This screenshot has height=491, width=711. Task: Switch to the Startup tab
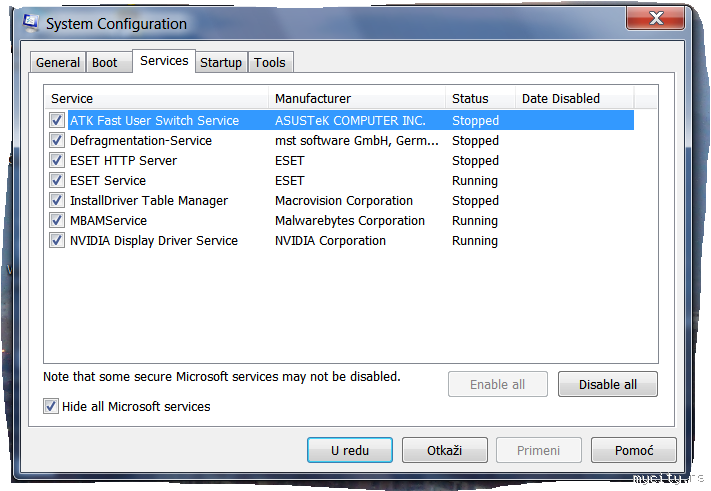(x=221, y=62)
